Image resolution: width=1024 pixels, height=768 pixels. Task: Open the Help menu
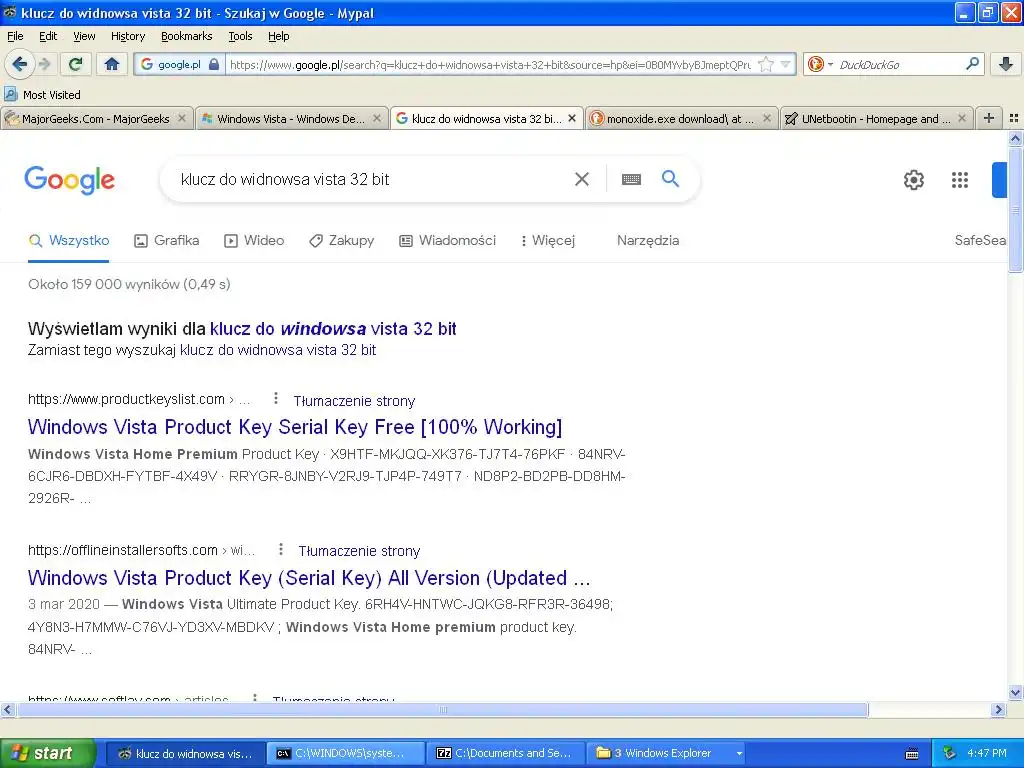278,36
